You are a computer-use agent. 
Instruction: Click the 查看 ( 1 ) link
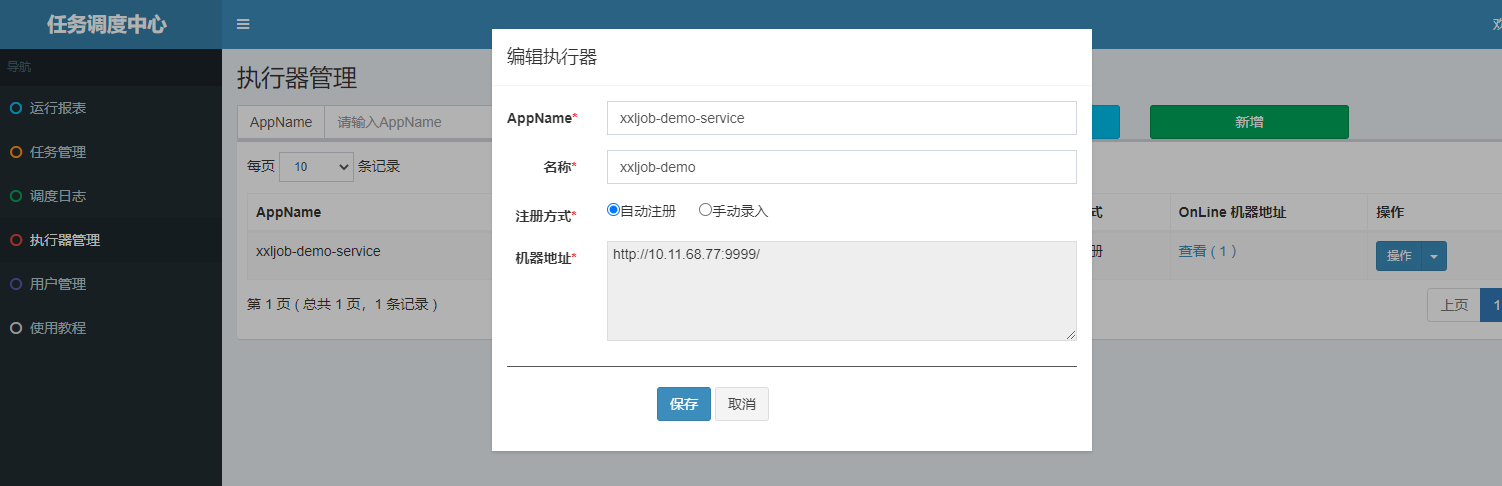coord(1207,251)
